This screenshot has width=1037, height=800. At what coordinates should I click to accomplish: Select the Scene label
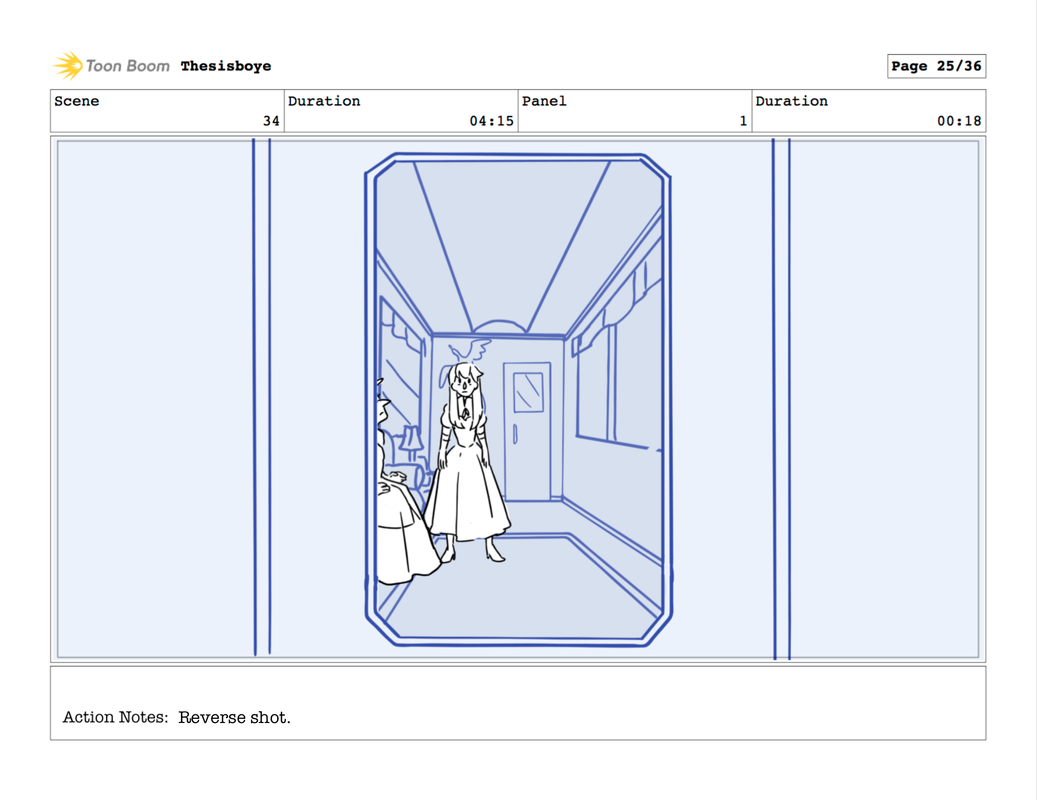(x=77, y=101)
